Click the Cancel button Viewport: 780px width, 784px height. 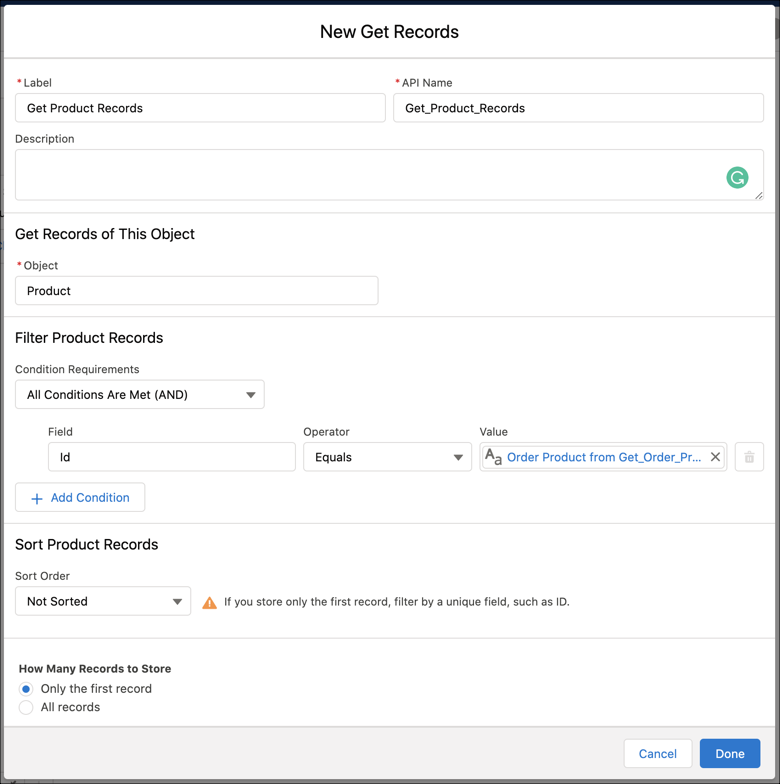tap(658, 754)
